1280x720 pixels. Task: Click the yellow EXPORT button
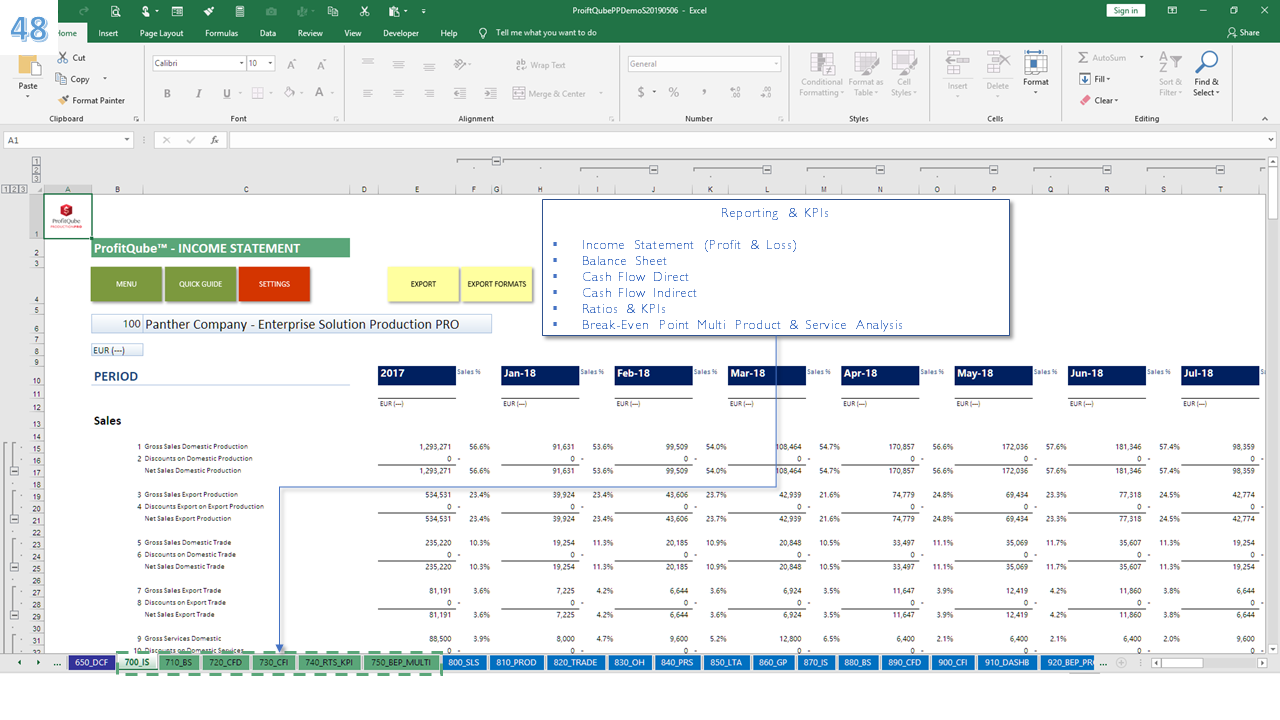(423, 284)
